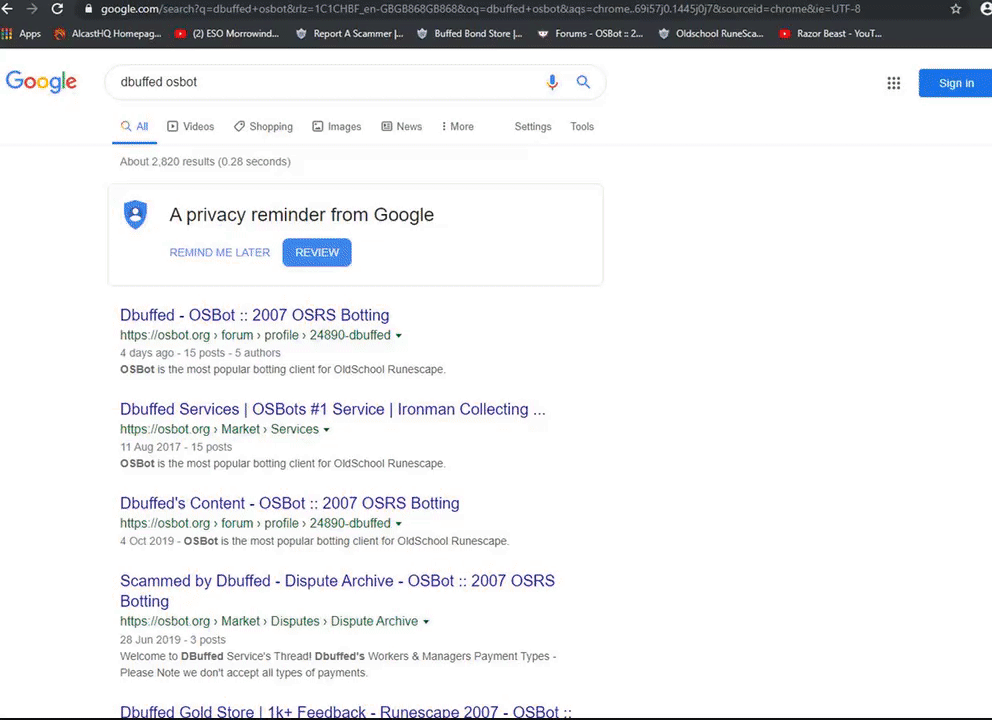This screenshot has height=720, width=992.
Task: Click the REVIEW button
Action: pyautogui.click(x=317, y=252)
